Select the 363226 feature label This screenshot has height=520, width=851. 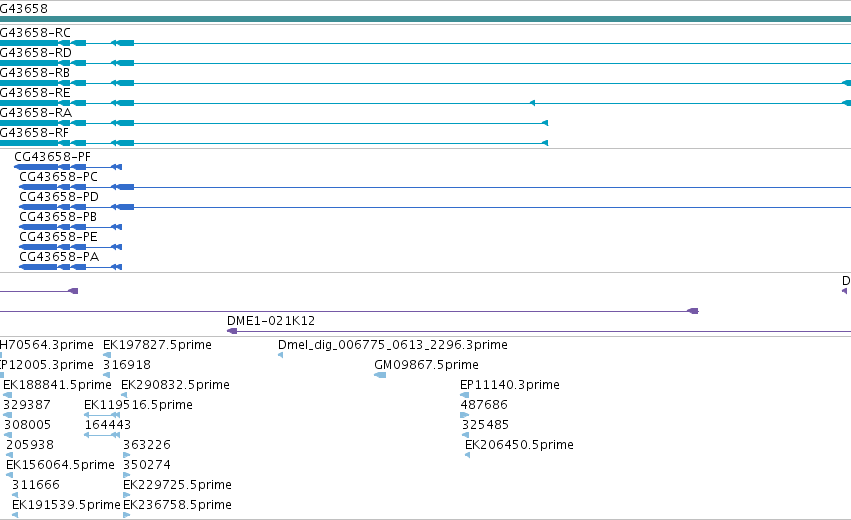click(147, 445)
